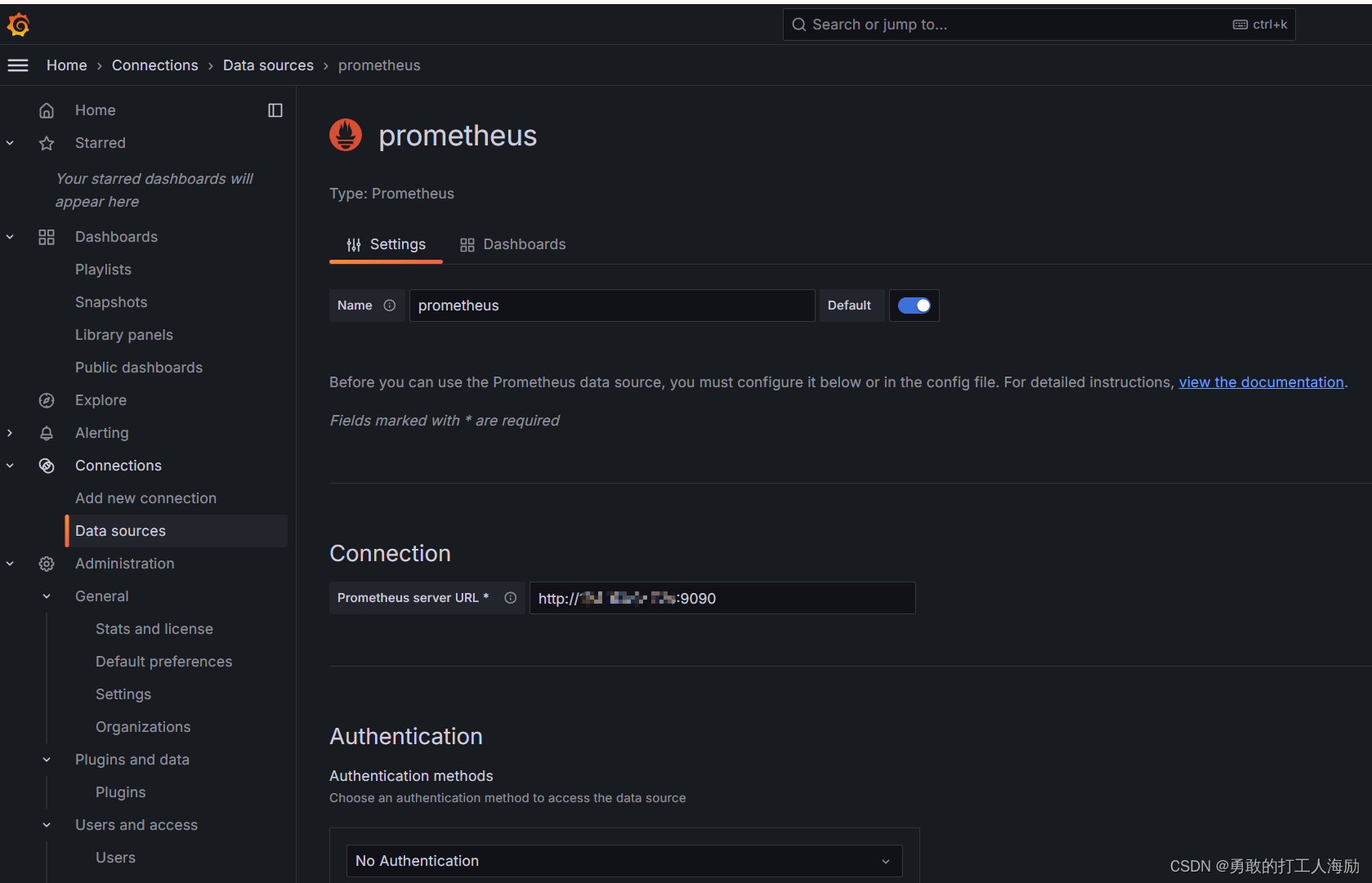Viewport: 1372px width, 883px height.
Task: Open Public dashboards in the sidebar
Action: pos(139,368)
